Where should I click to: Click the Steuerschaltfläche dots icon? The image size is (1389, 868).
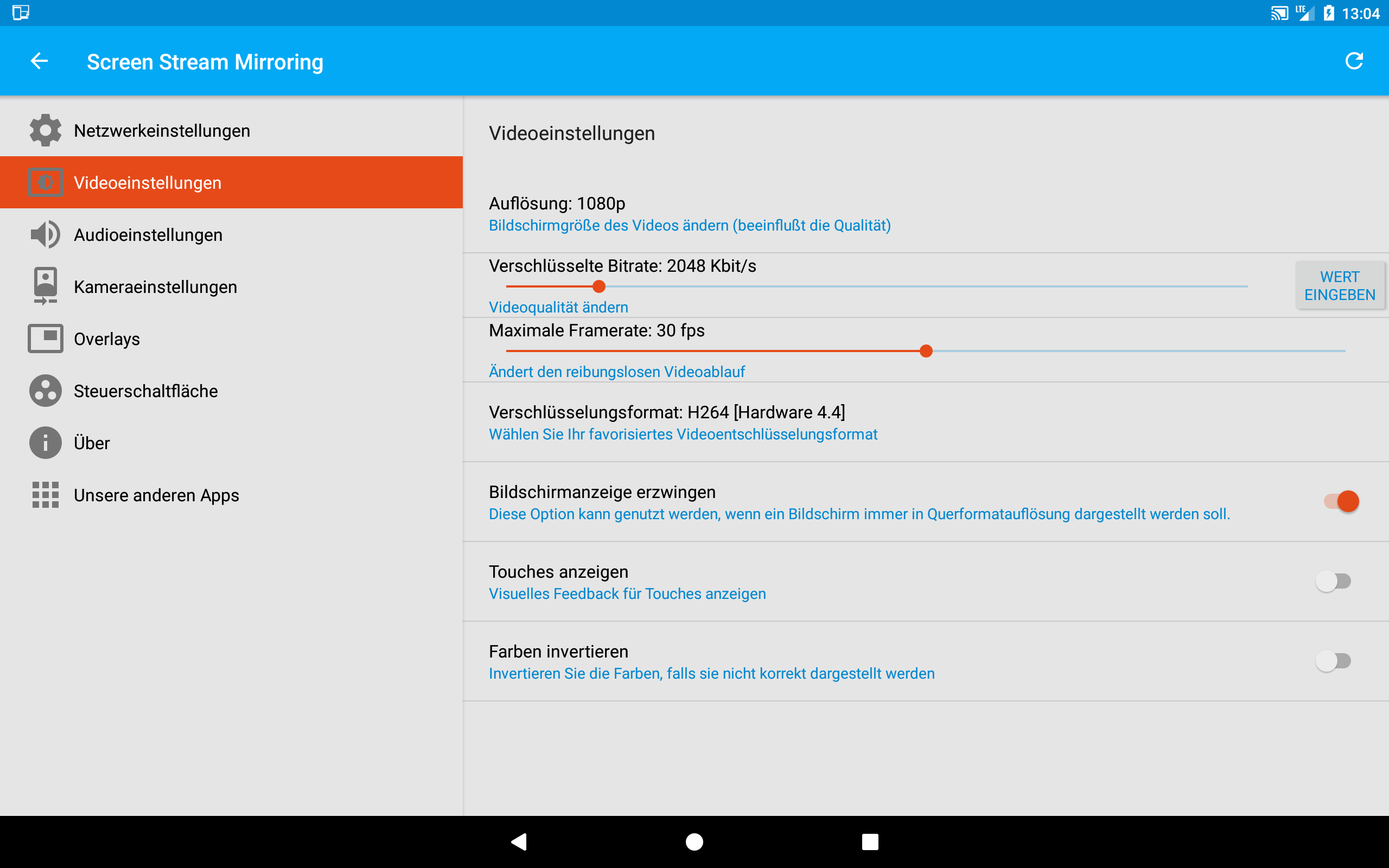pos(46,391)
